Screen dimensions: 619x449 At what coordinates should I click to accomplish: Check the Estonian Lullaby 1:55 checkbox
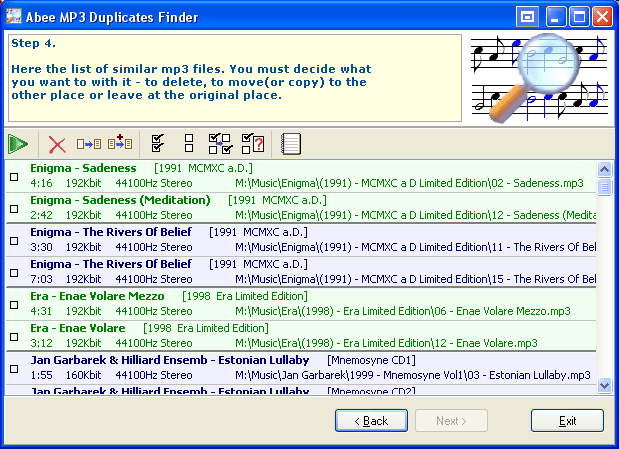(x=14, y=368)
